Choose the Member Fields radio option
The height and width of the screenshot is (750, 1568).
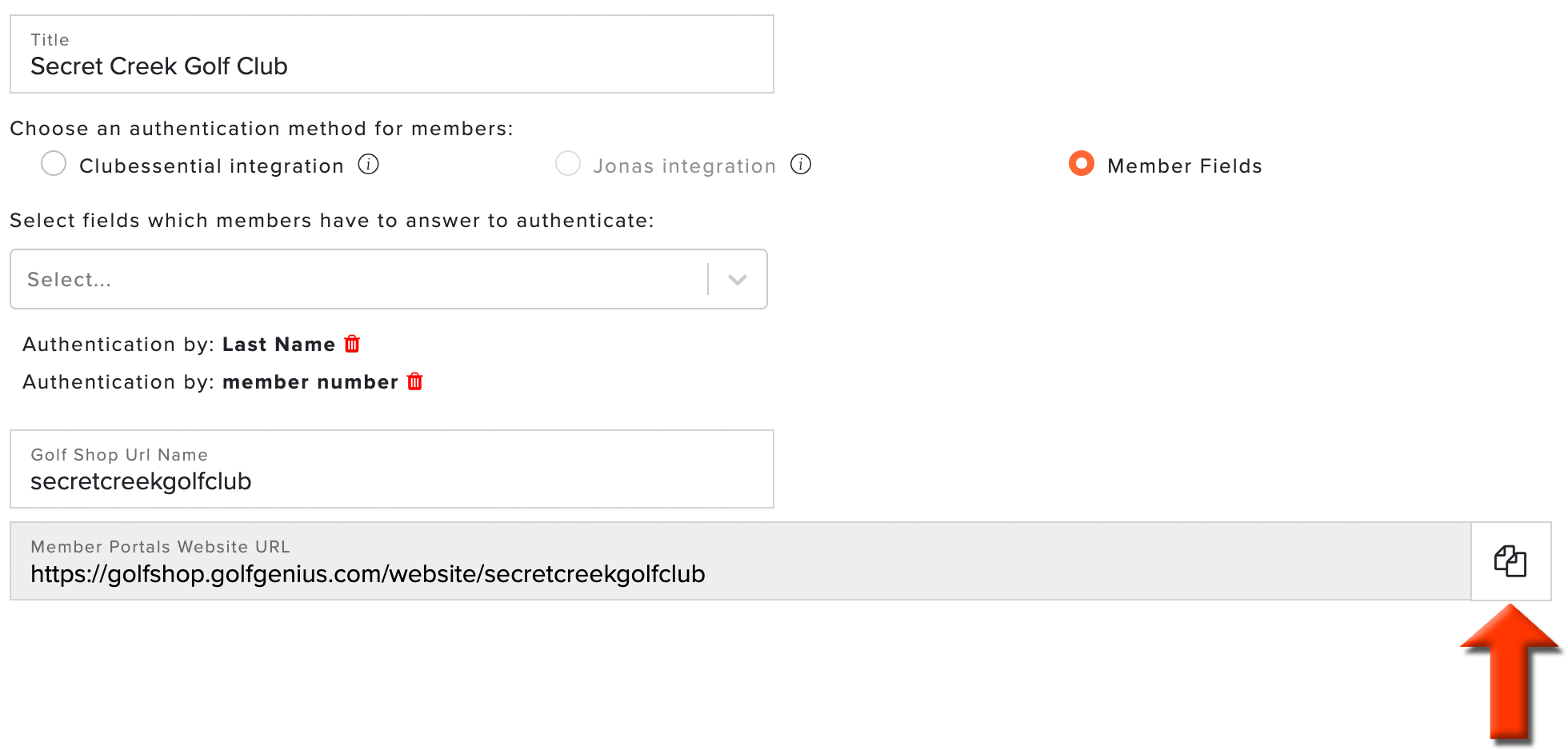pos(1082,163)
